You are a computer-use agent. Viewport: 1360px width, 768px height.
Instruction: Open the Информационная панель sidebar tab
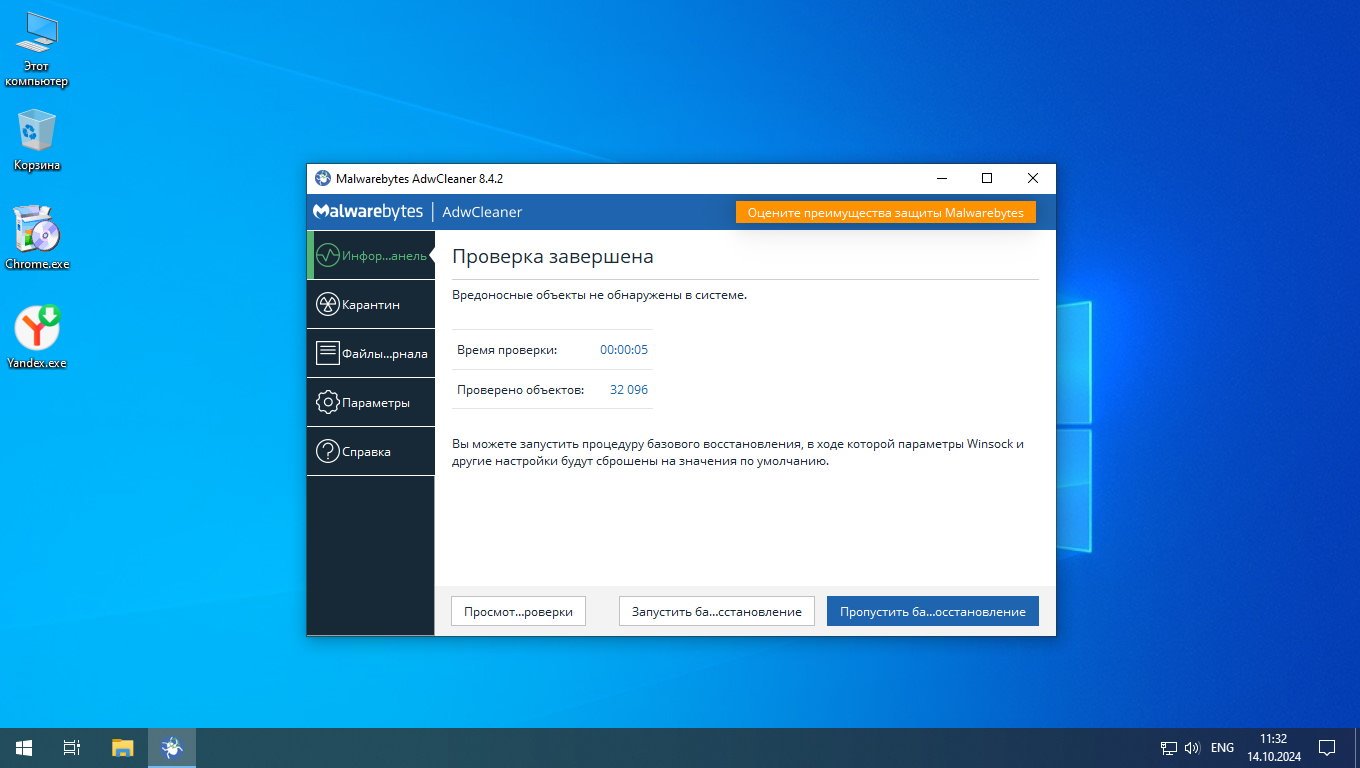371,255
